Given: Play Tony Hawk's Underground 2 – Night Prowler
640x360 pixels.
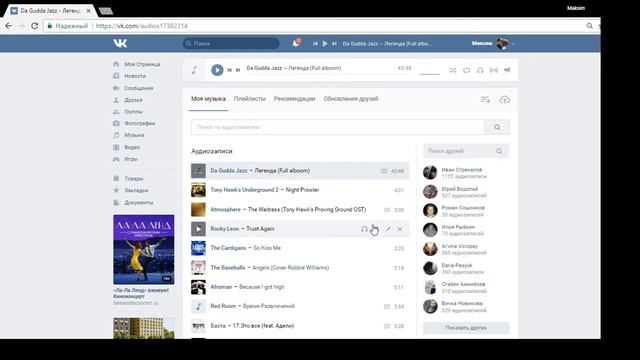Looking at the screenshot, I should [198, 190].
